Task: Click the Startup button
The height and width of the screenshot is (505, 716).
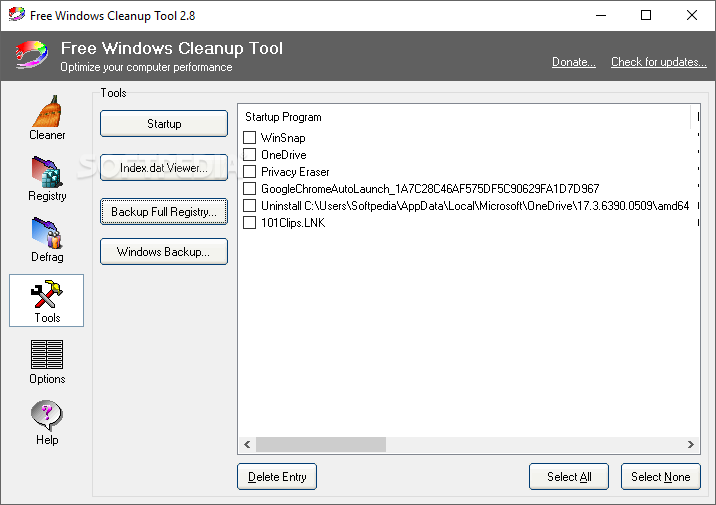Action: coord(164,123)
